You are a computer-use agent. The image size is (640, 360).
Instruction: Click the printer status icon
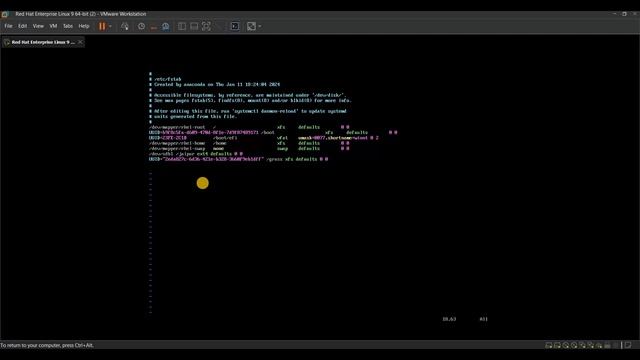click(607, 345)
